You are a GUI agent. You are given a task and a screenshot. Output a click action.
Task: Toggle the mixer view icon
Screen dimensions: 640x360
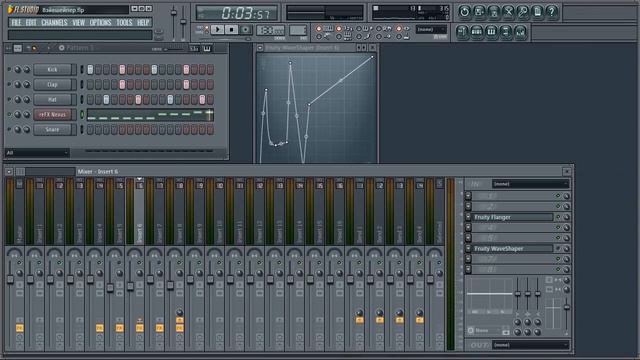(520, 32)
